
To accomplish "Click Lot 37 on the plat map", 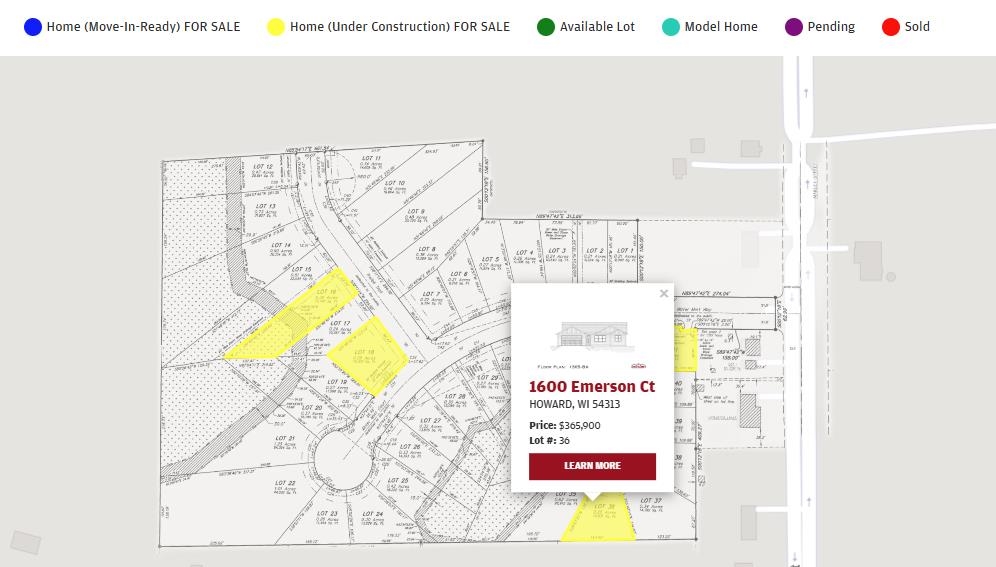I will (650, 507).
